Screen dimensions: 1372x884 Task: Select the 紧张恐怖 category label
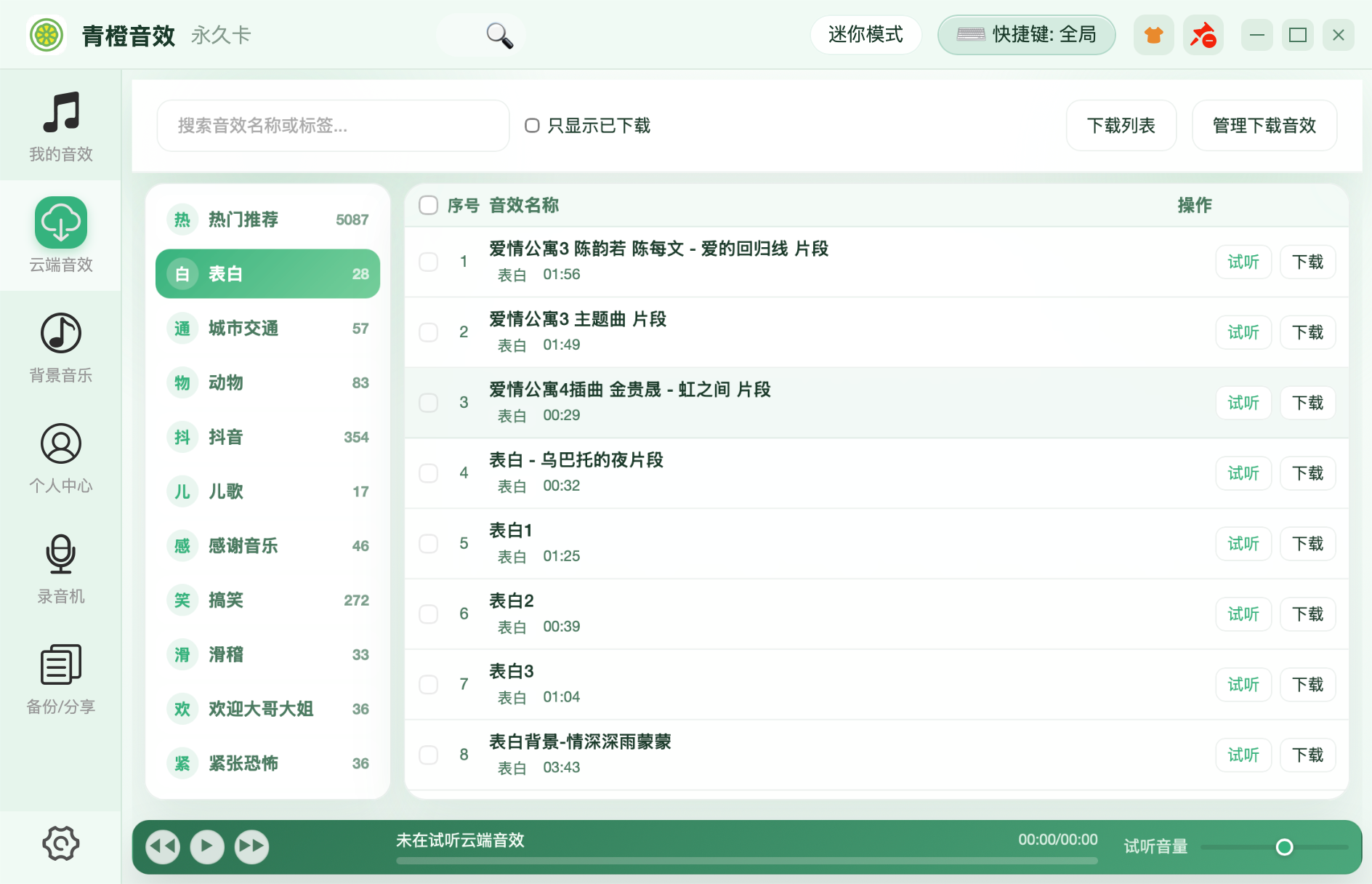pyautogui.click(x=243, y=763)
